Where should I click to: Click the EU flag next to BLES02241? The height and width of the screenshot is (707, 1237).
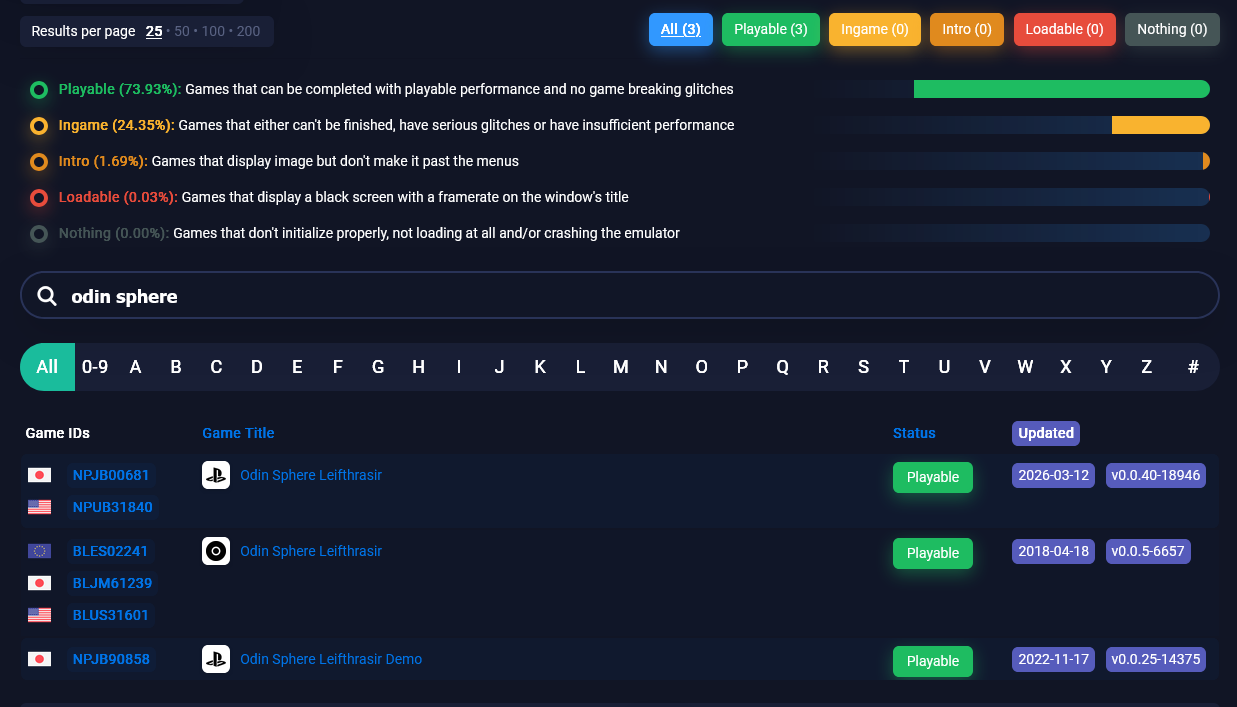coord(39,551)
